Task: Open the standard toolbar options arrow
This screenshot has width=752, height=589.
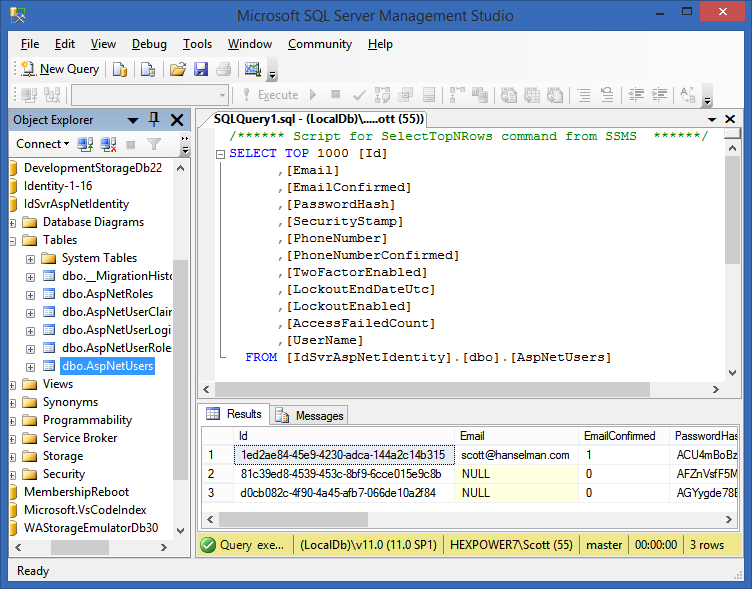Action: pyautogui.click(x=272, y=73)
